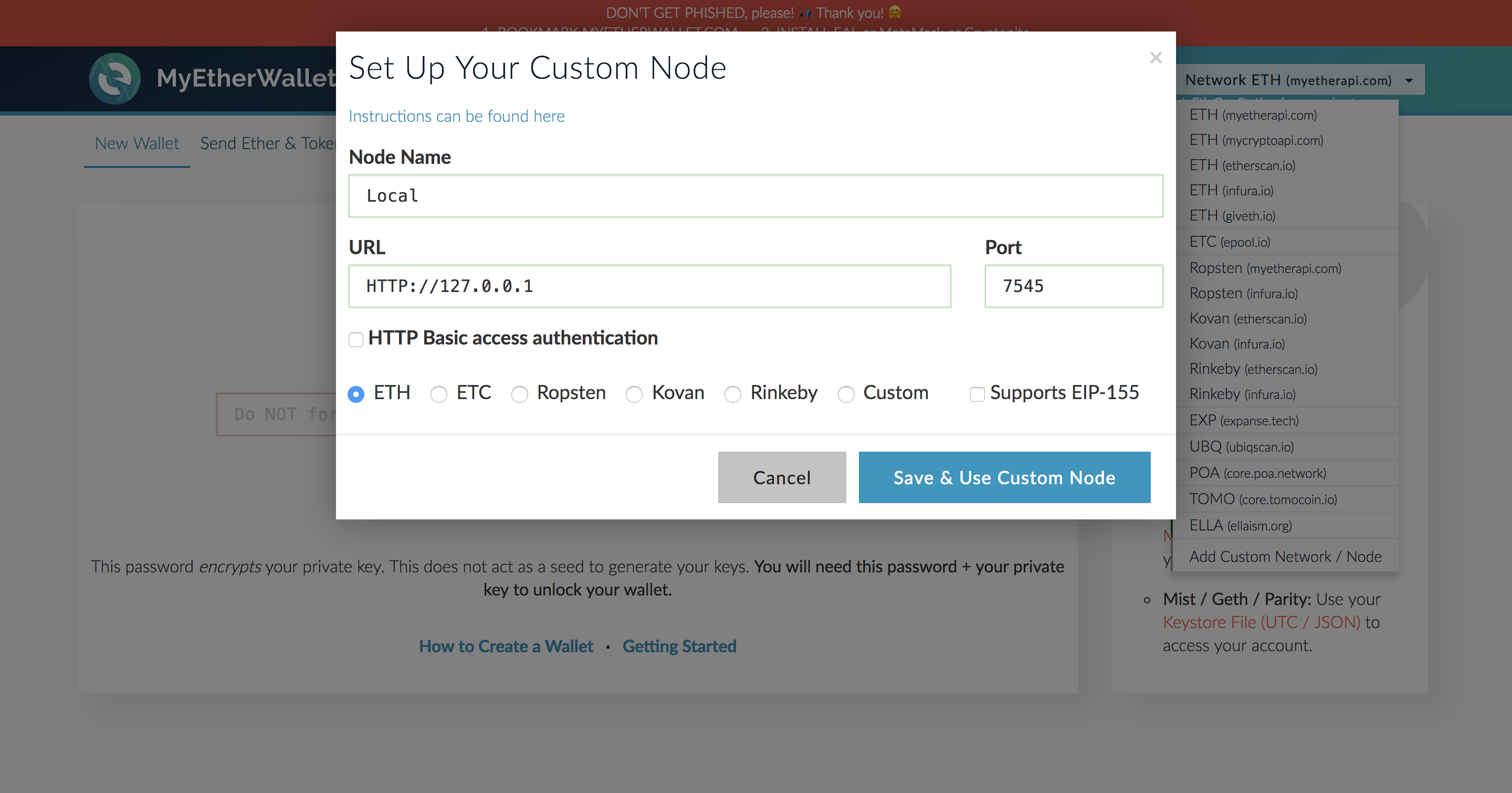This screenshot has width=1512, height=793.
Task: Pick the Rinkeby radio option
Action: [x=732, y=394]
